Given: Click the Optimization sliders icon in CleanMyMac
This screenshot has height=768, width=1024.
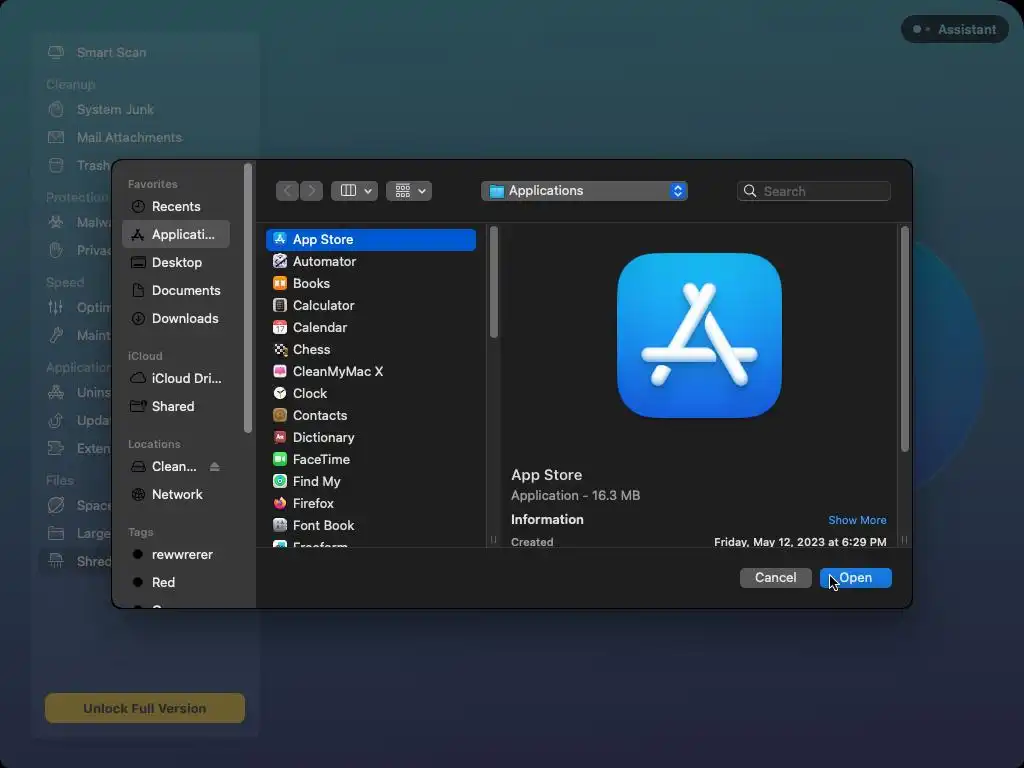Looking at the screenshot, I should click(56, 307).
